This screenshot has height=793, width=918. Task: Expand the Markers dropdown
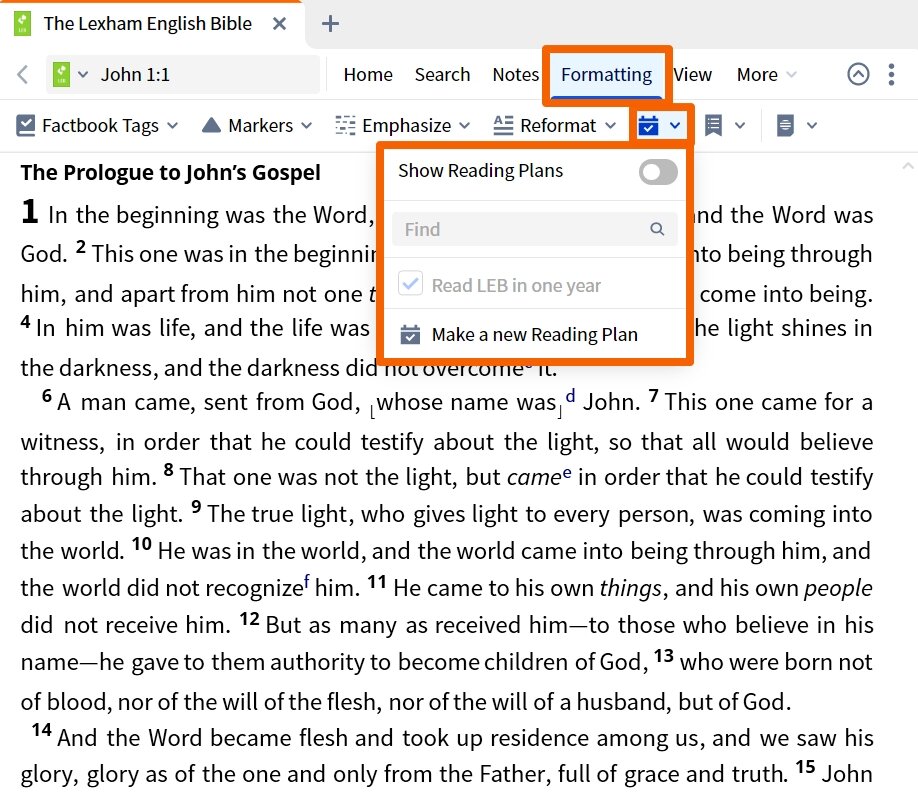(x=307, y=125)
